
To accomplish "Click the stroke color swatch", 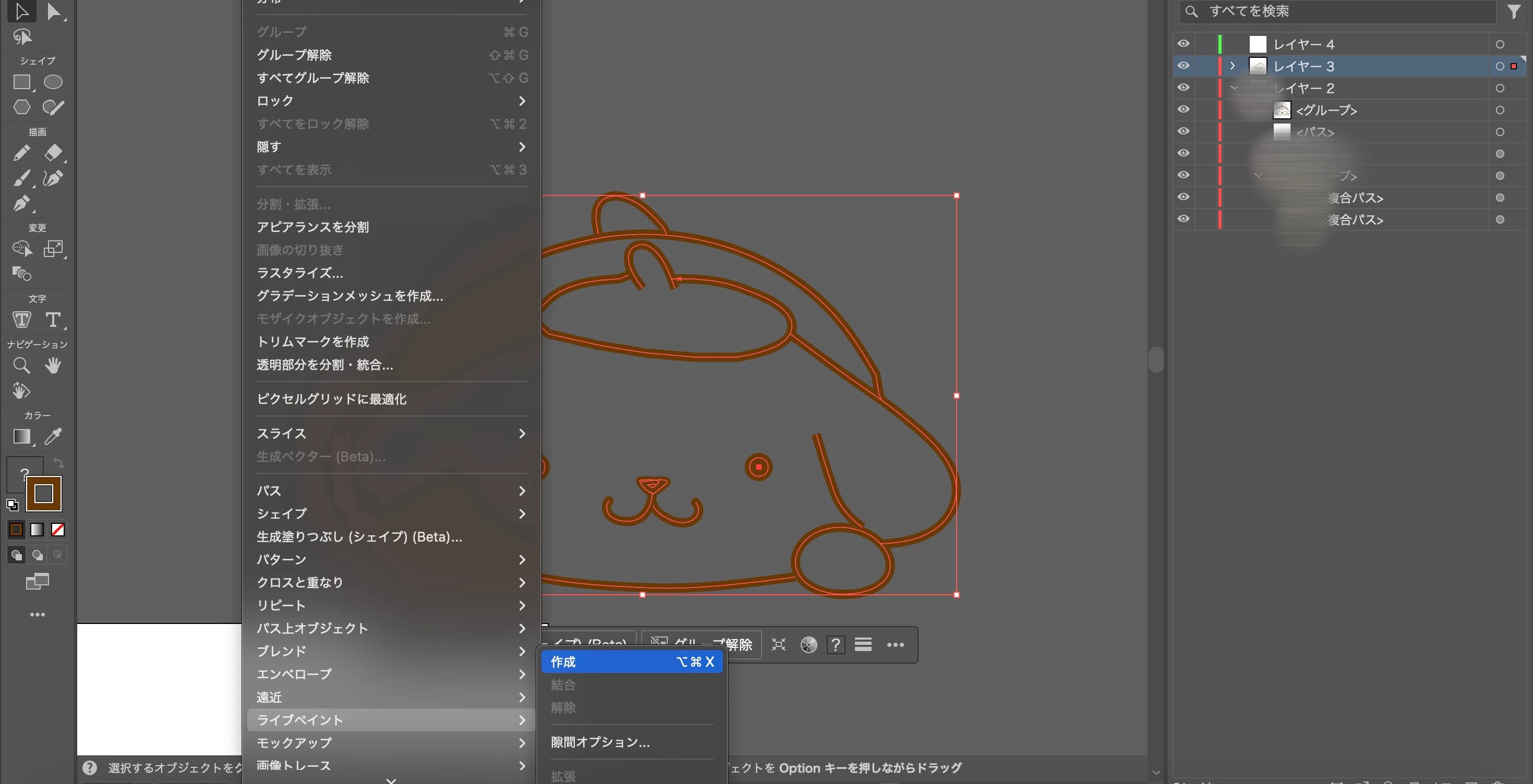I will tap(43, 494).
